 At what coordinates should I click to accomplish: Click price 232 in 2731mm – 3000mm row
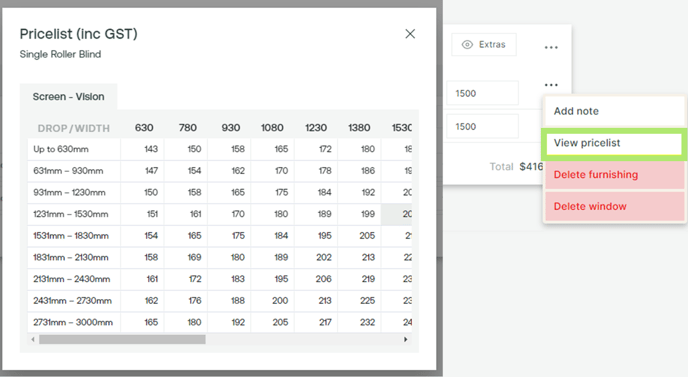(367, 322)
